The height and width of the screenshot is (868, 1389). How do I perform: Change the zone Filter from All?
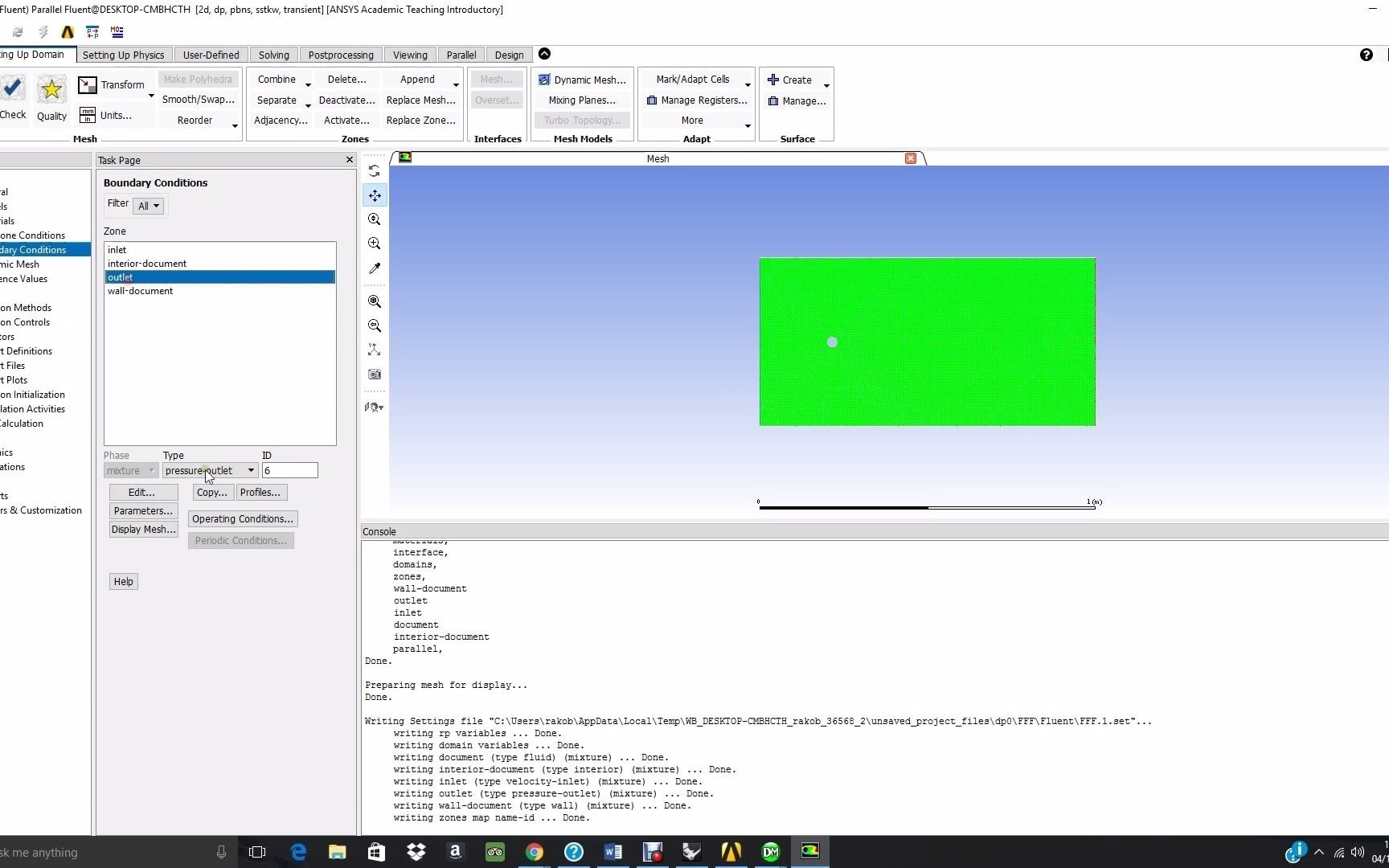point(148,206)
